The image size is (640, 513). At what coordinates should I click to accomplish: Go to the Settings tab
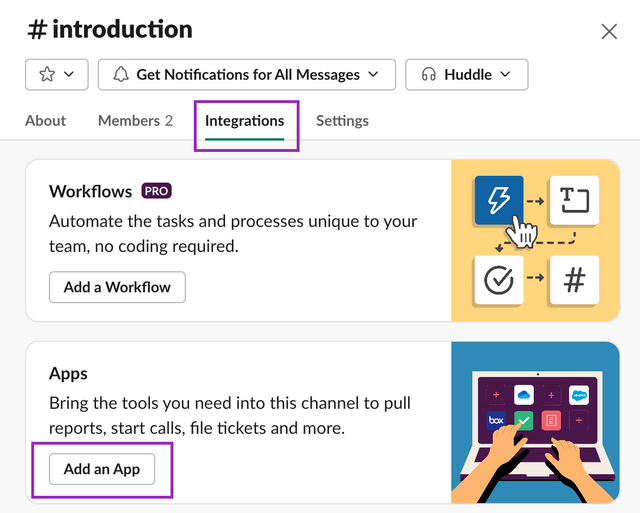coord(342,121)
